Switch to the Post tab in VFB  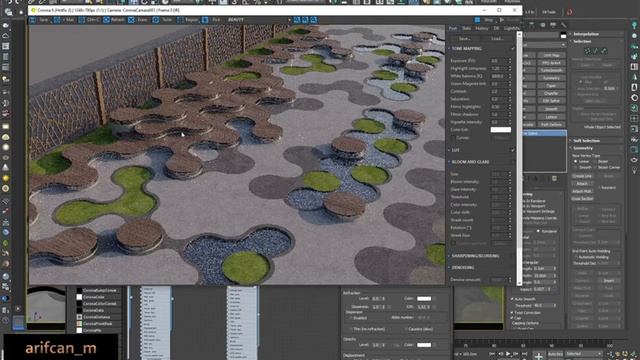tap(453, 28)
